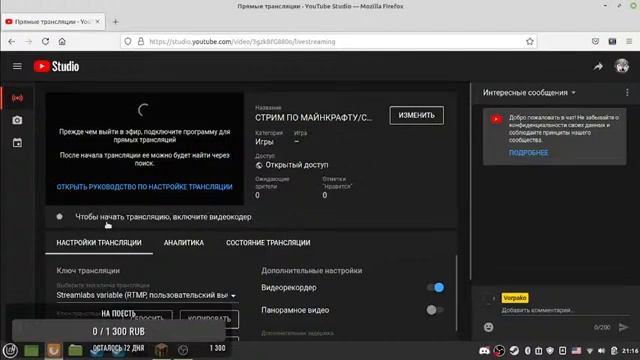Open the Streamlabs variable stream key dropdown
This screenshot has width=640, height=360.
147,295
